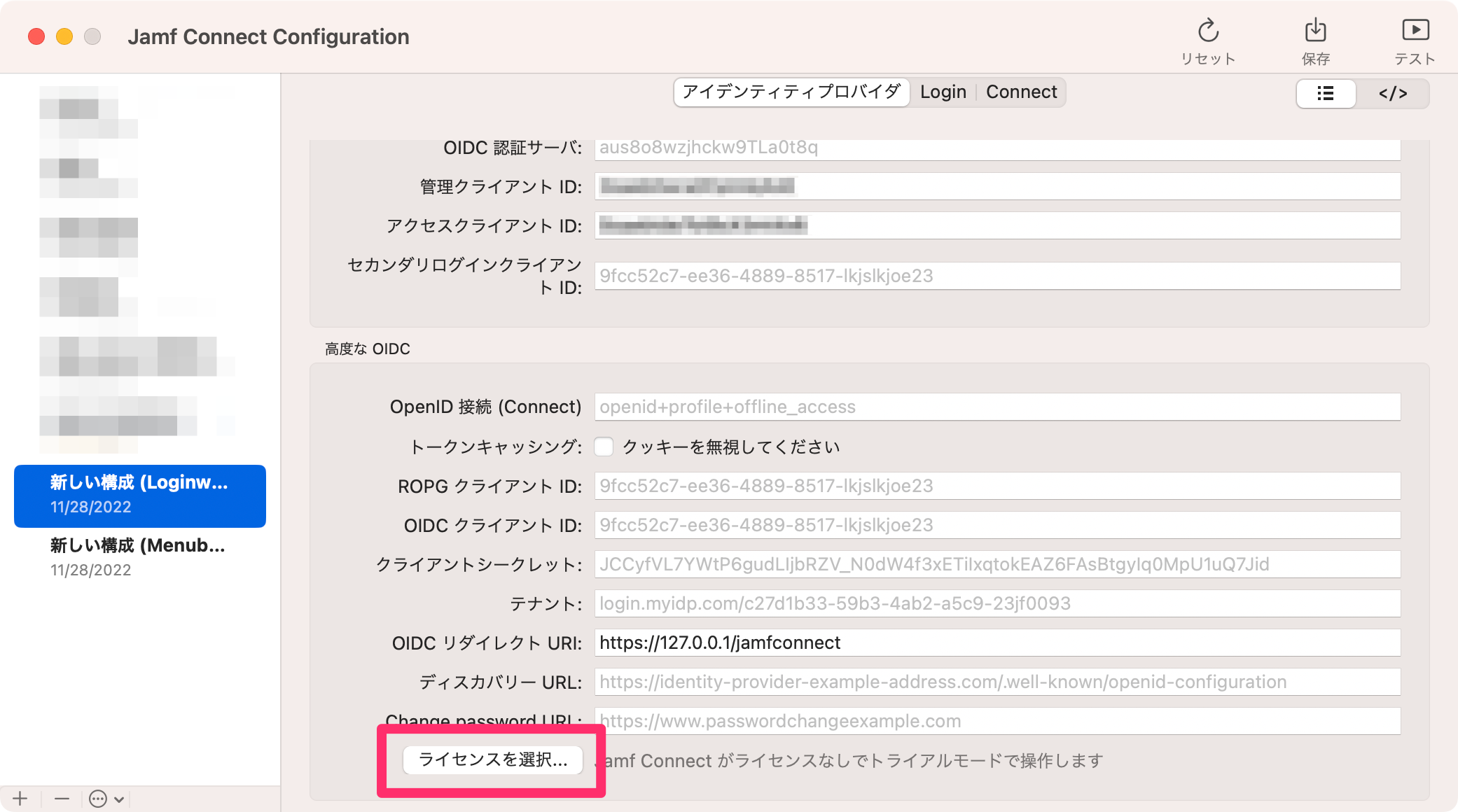This screenshot has height=812, width=1458.
Task: Open the ellipsis actions menu
Action: 106,799
